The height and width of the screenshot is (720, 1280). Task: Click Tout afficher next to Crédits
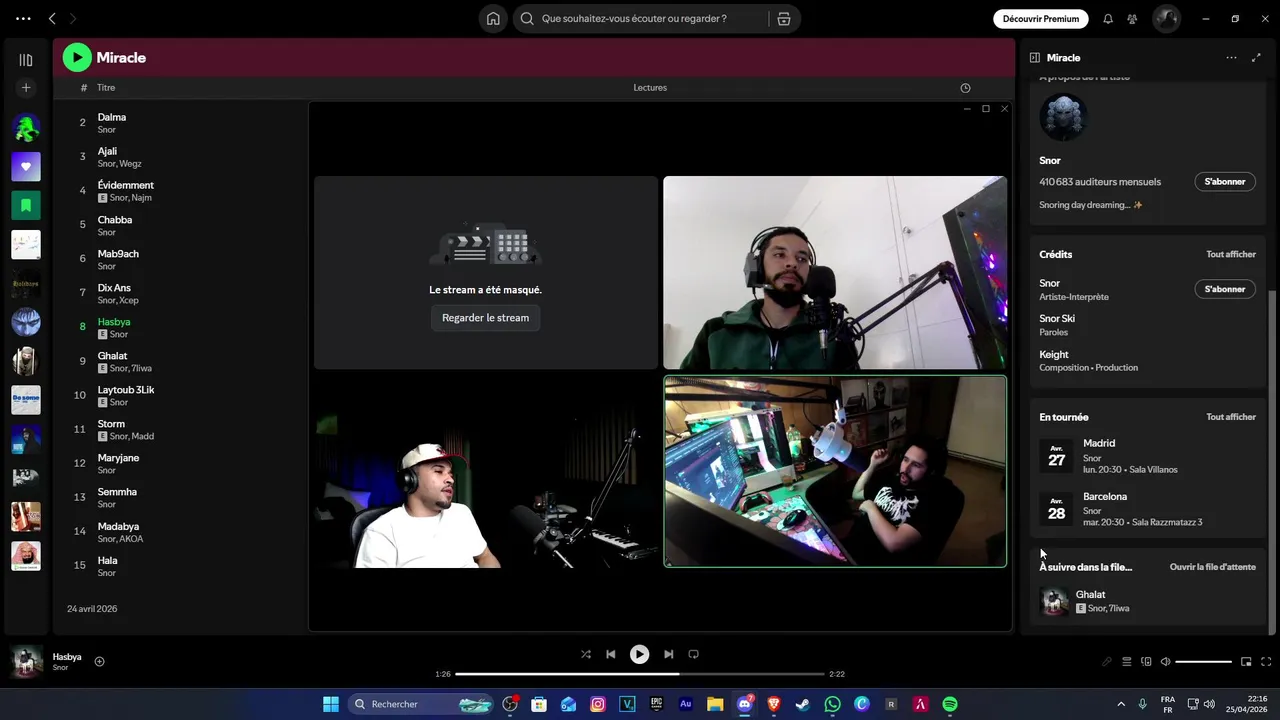[x=1231, y=254]
